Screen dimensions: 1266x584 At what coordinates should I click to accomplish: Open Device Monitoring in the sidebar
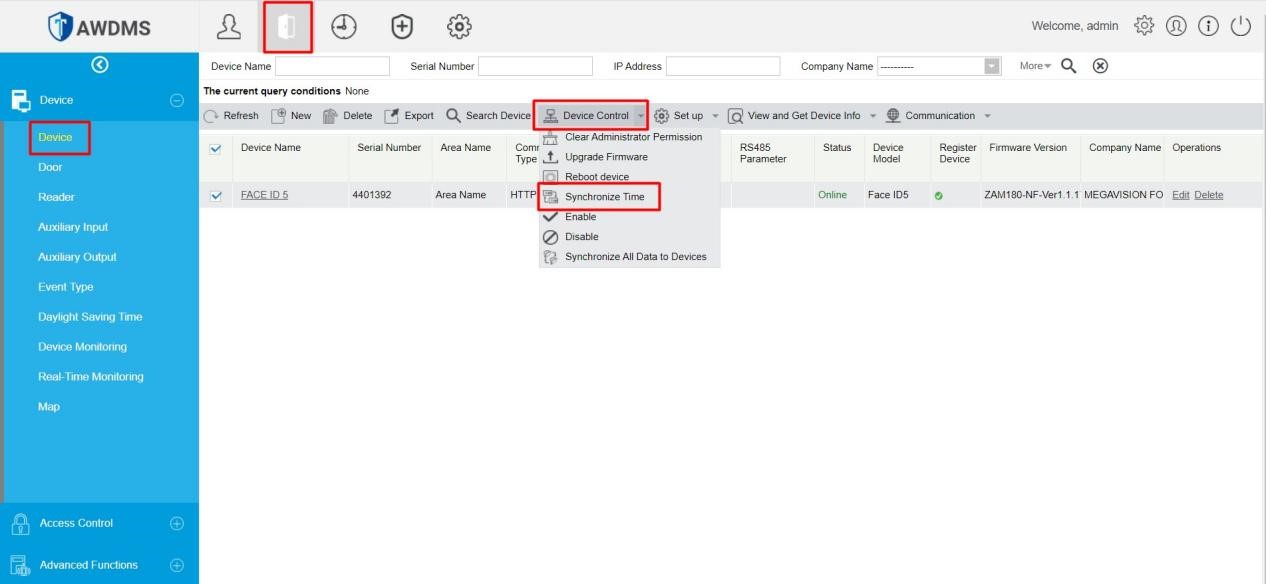point(82,347)
